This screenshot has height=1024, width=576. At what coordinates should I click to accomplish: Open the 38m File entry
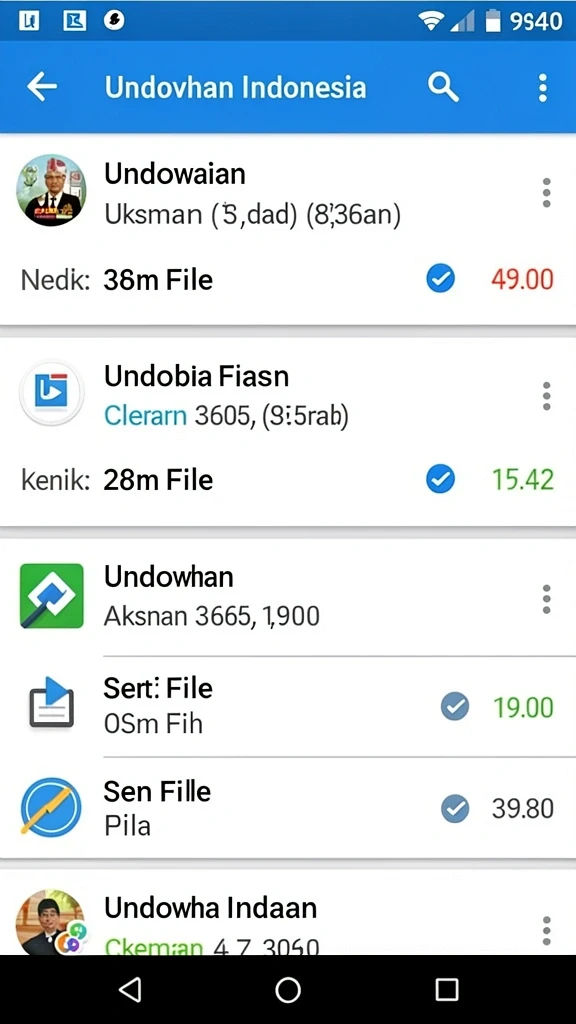tap(158, 280)
